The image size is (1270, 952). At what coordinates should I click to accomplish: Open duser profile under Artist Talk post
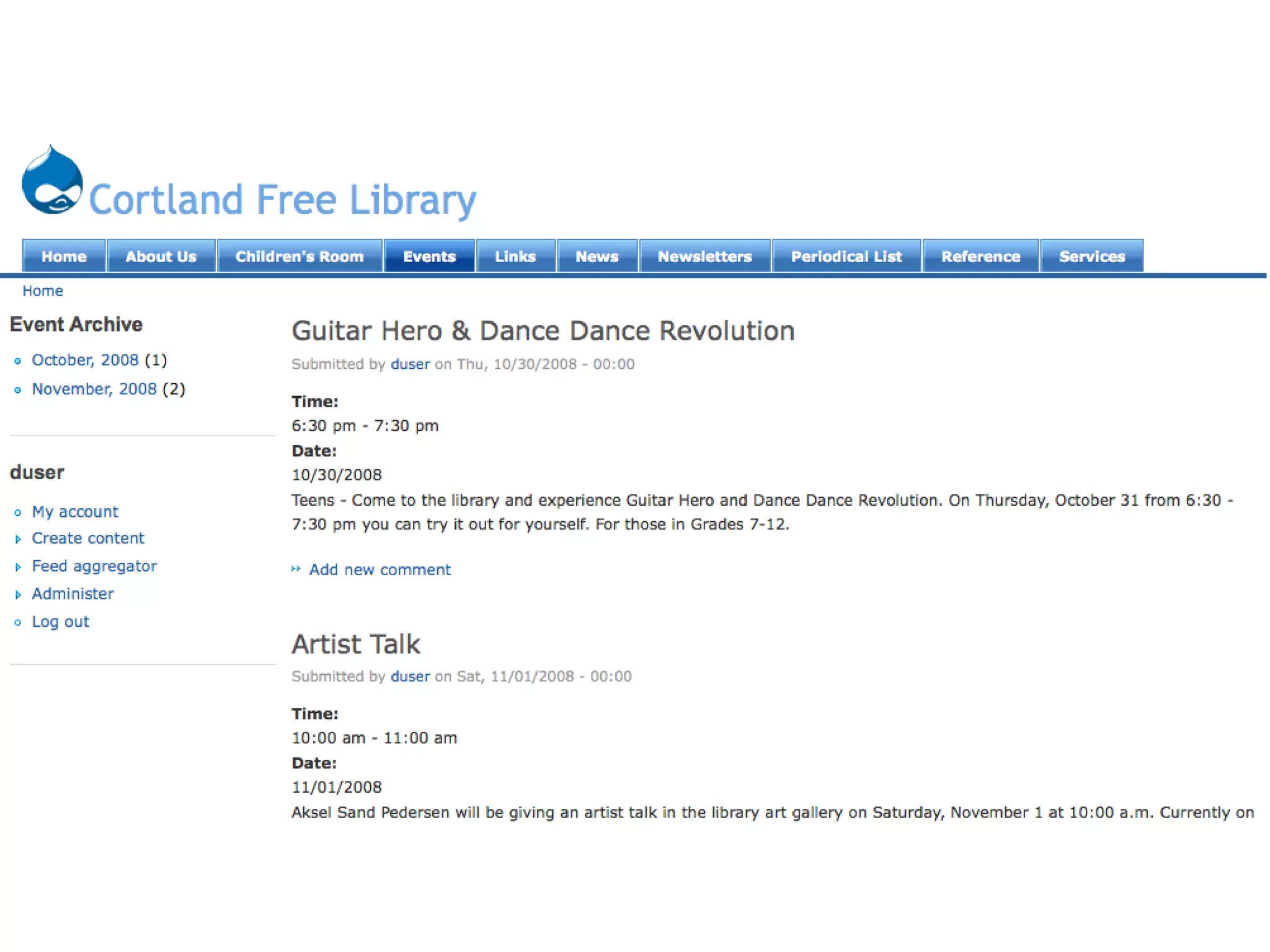click(x=410, y=676)
